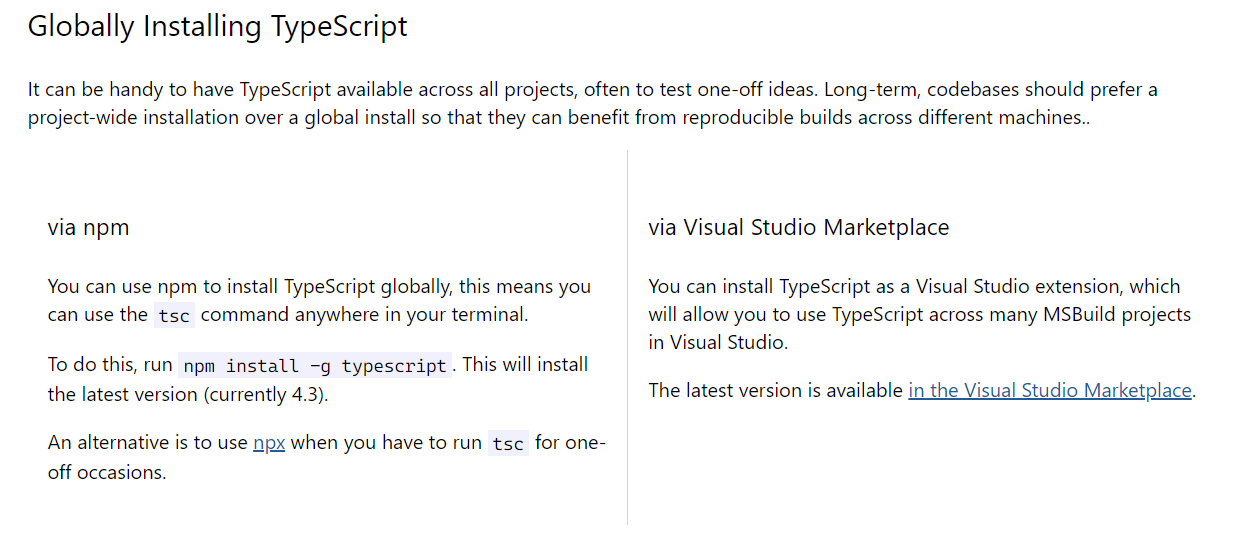Click the "via Visual Studio Marketplace" heading
The image size is (1250, 545).
pos(799,227)
